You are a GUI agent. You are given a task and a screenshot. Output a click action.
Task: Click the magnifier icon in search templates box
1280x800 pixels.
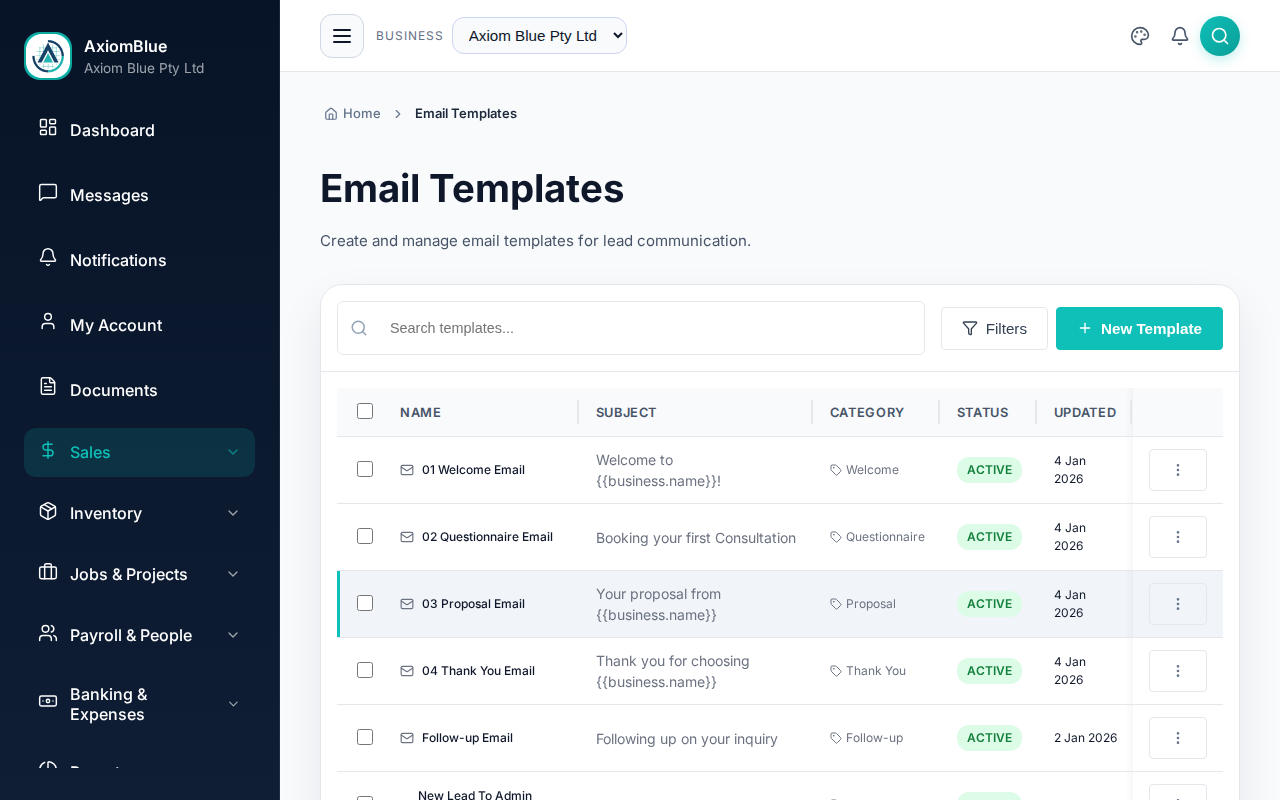click(360, 328)
